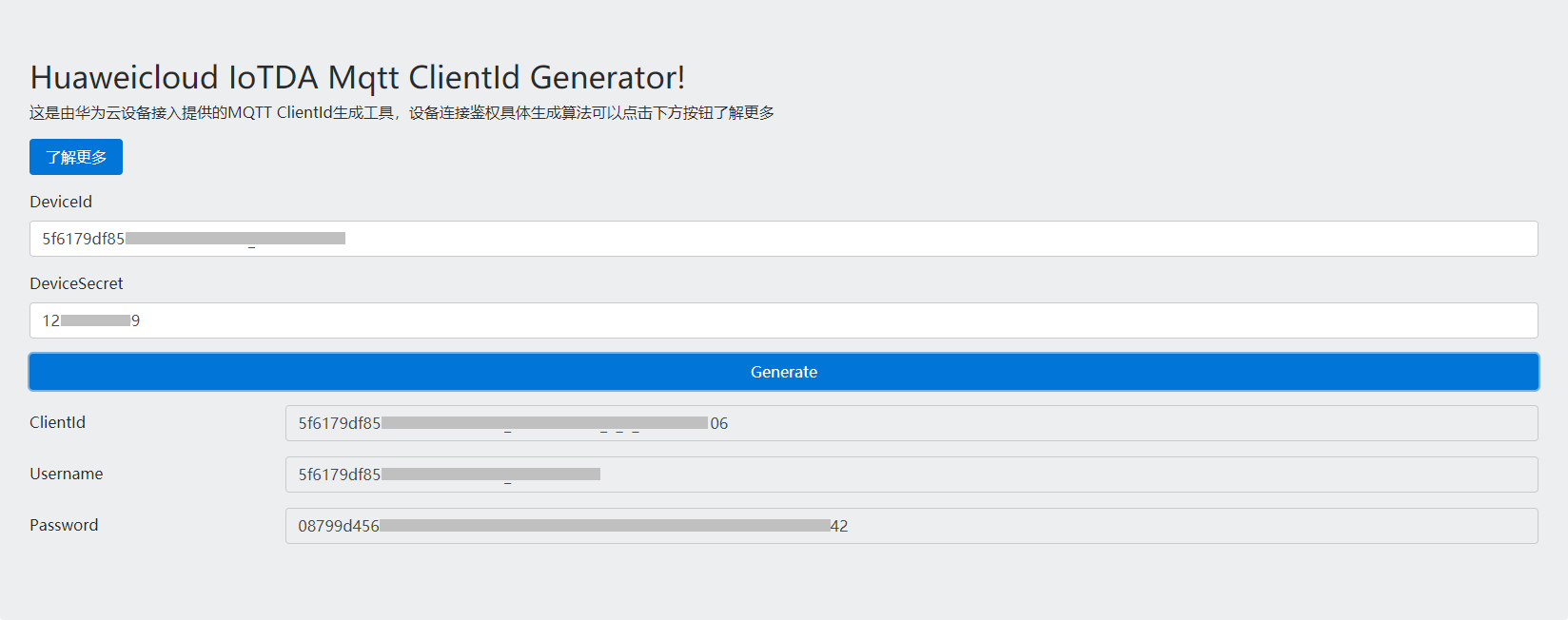Click the Password label
Viewport: 1568px width, 620px height.
pos(64,525)
